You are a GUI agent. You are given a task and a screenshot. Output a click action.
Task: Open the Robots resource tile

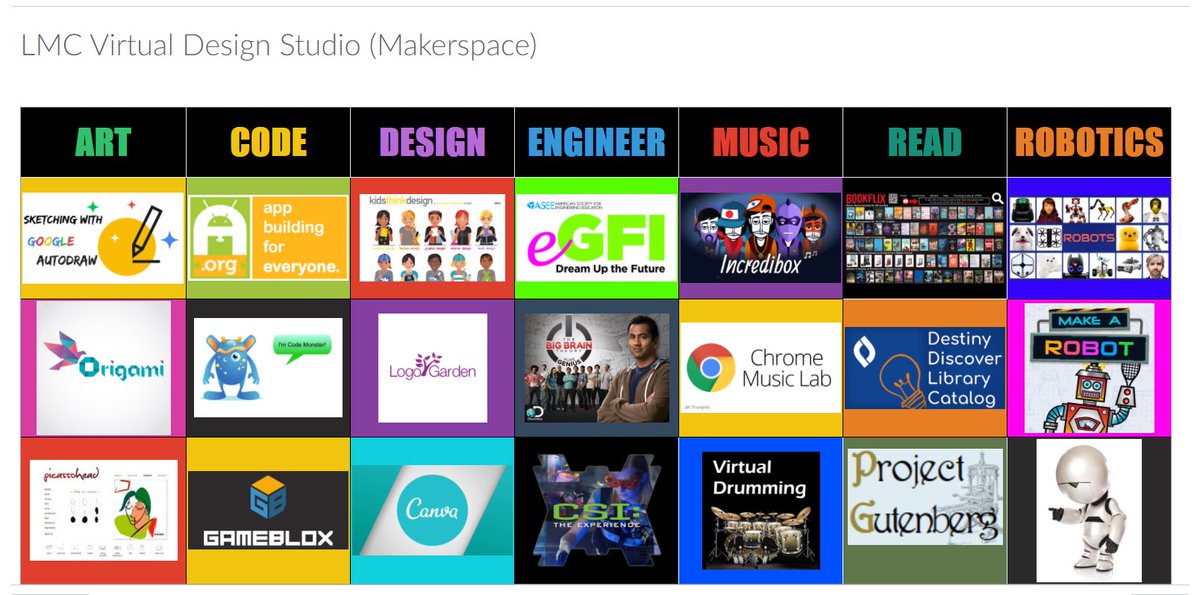point(1088,235)
